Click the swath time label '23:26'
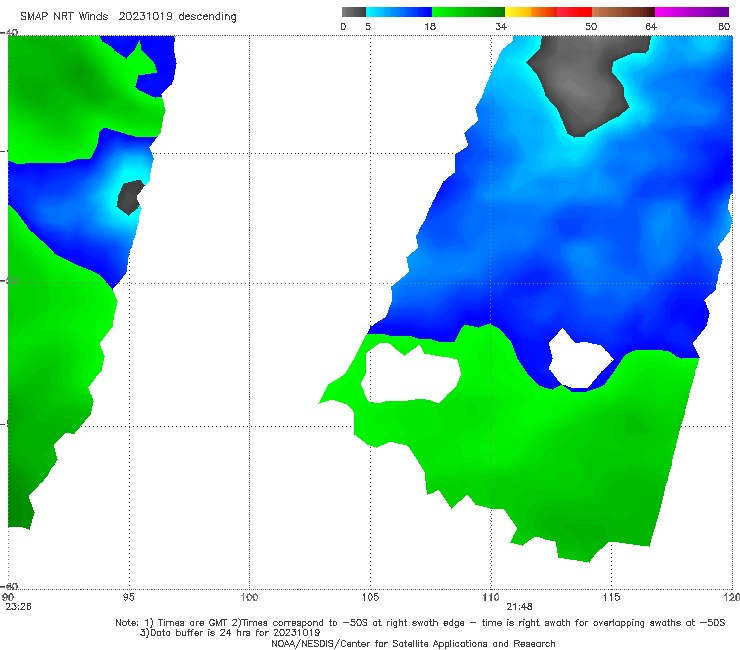Image resolution: width=740 pixels, height=650 pixels. (x=18, y=607)
